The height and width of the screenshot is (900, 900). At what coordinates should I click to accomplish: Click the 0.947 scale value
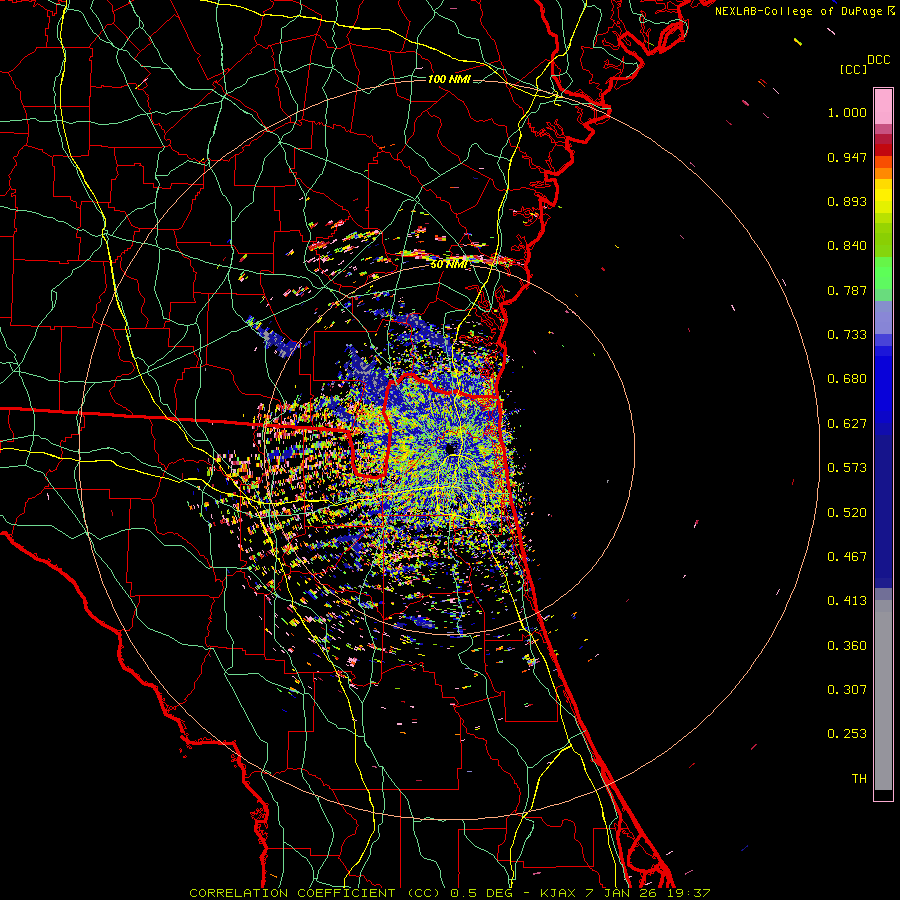point(847,157)
